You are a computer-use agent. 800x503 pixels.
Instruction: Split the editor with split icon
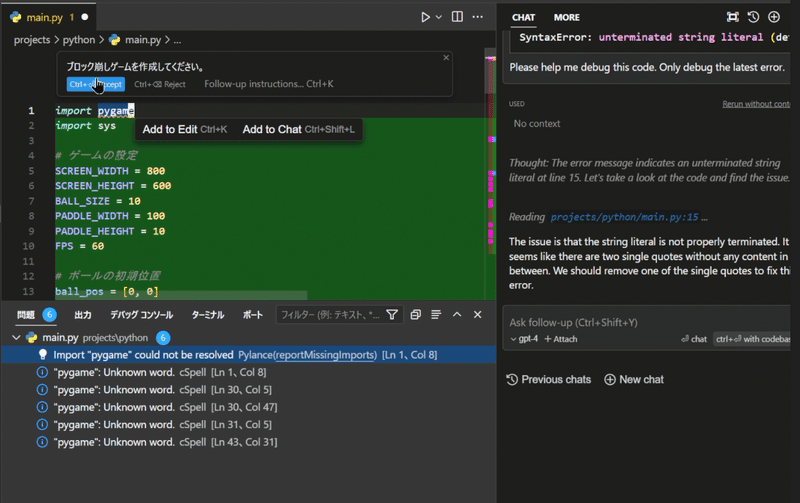[458, 17]
